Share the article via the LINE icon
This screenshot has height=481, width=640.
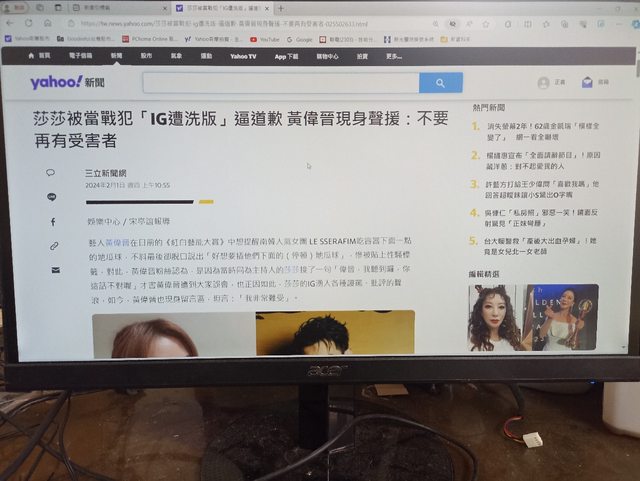pos(52,197)
